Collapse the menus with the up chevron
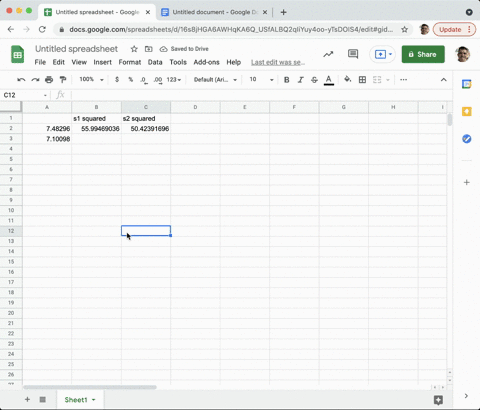480x410 pixels. 444,80
